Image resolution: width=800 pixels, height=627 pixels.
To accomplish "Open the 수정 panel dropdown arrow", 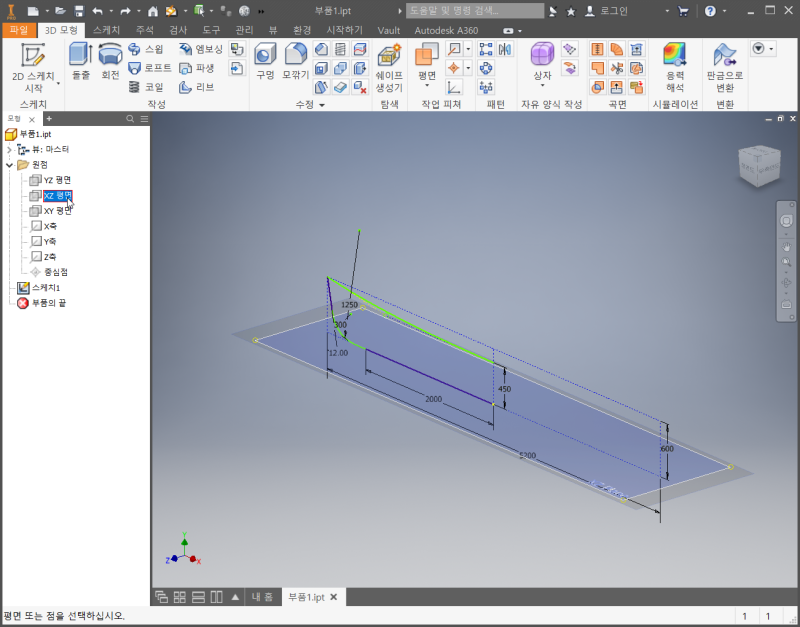I will coord(322,105).
